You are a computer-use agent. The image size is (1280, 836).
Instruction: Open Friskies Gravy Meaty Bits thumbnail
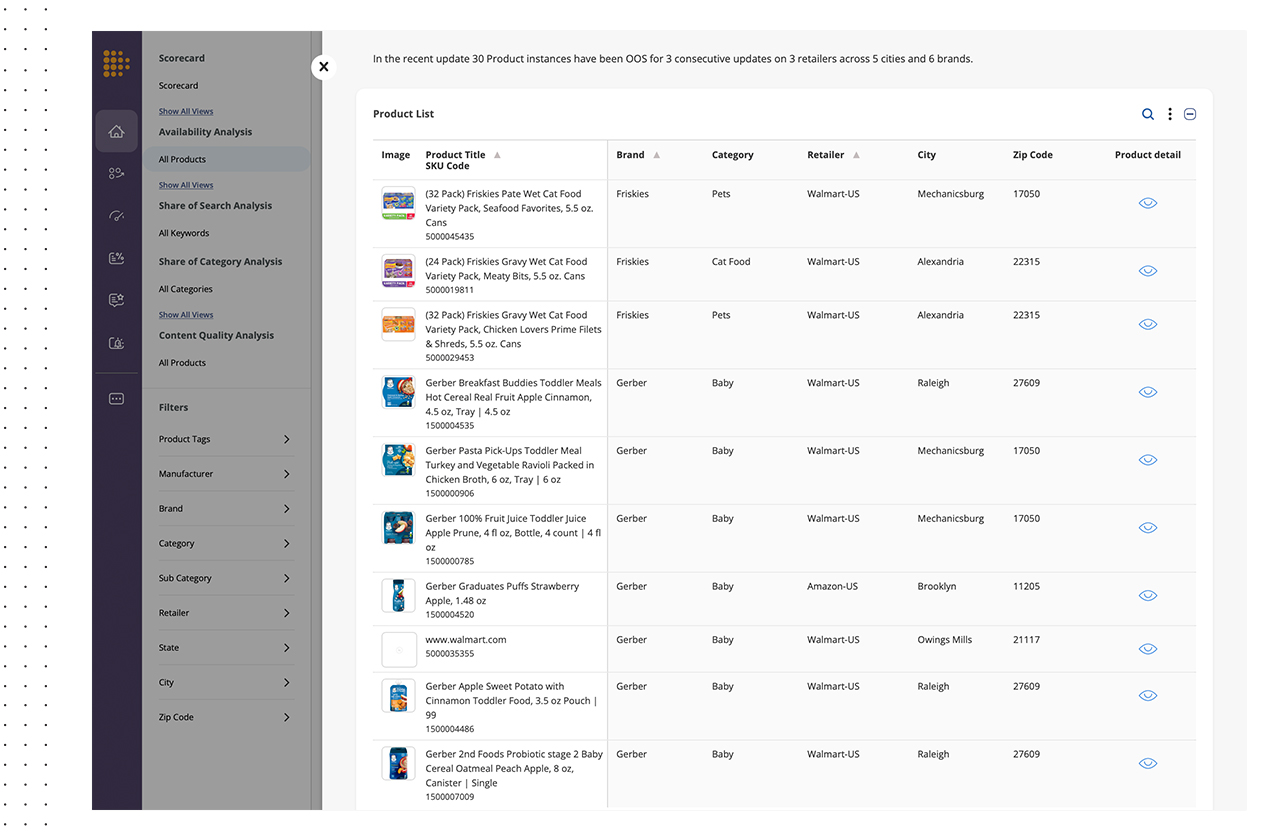(x=398, y=271)
